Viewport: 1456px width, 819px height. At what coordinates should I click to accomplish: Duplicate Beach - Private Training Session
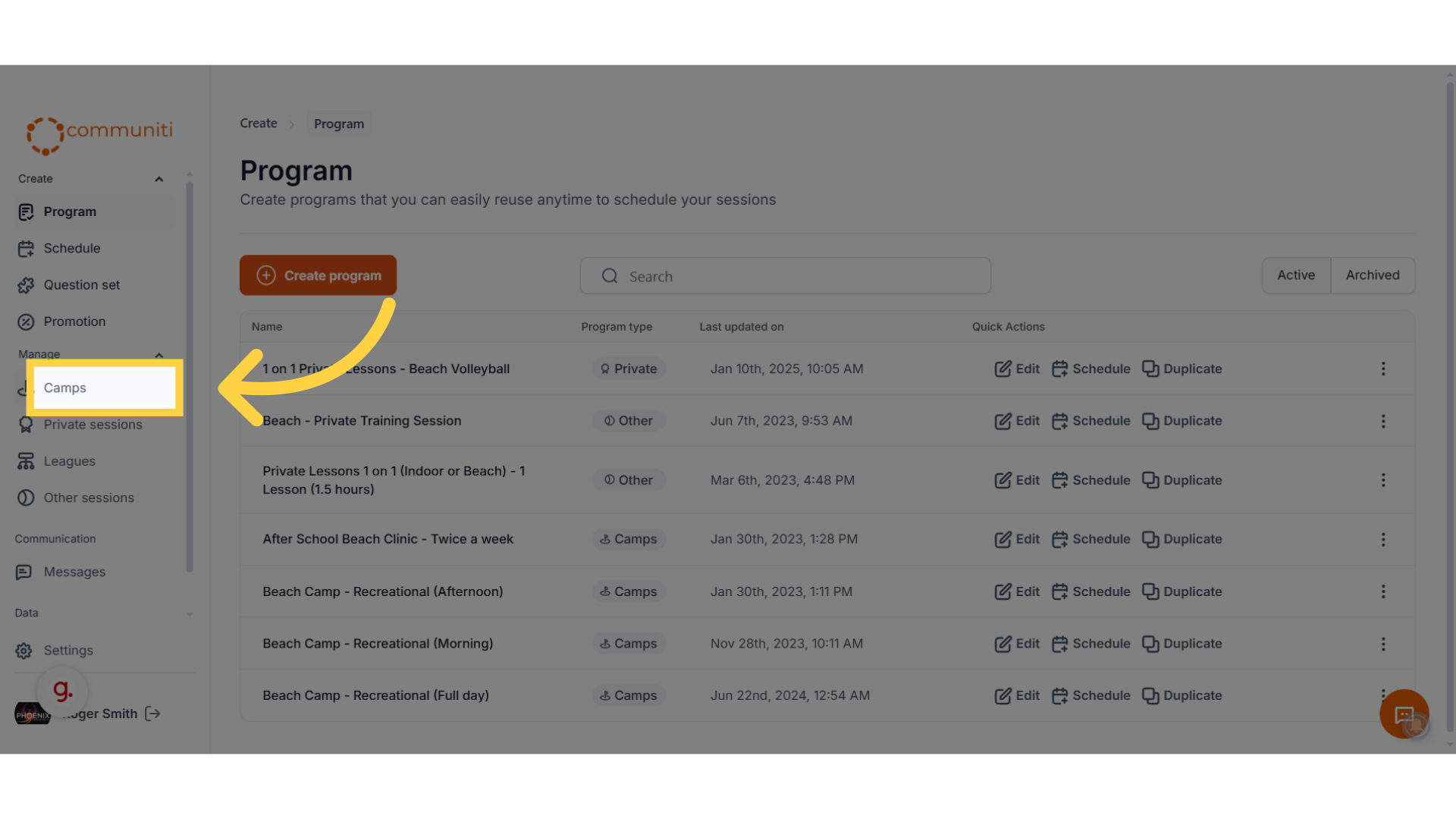[1182, 421]
